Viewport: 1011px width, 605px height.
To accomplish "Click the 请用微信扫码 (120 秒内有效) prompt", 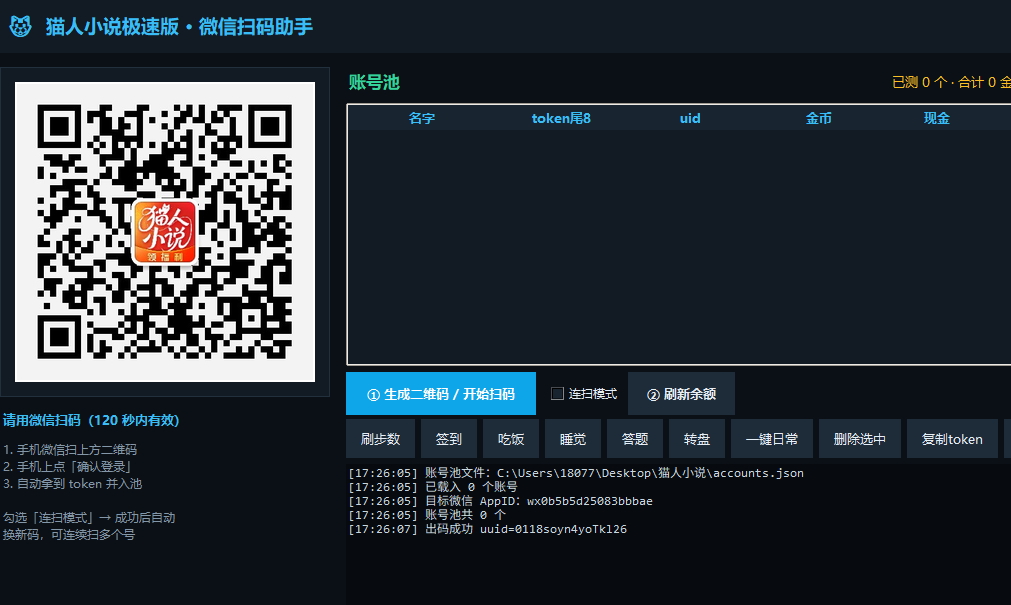I will 91,421.
